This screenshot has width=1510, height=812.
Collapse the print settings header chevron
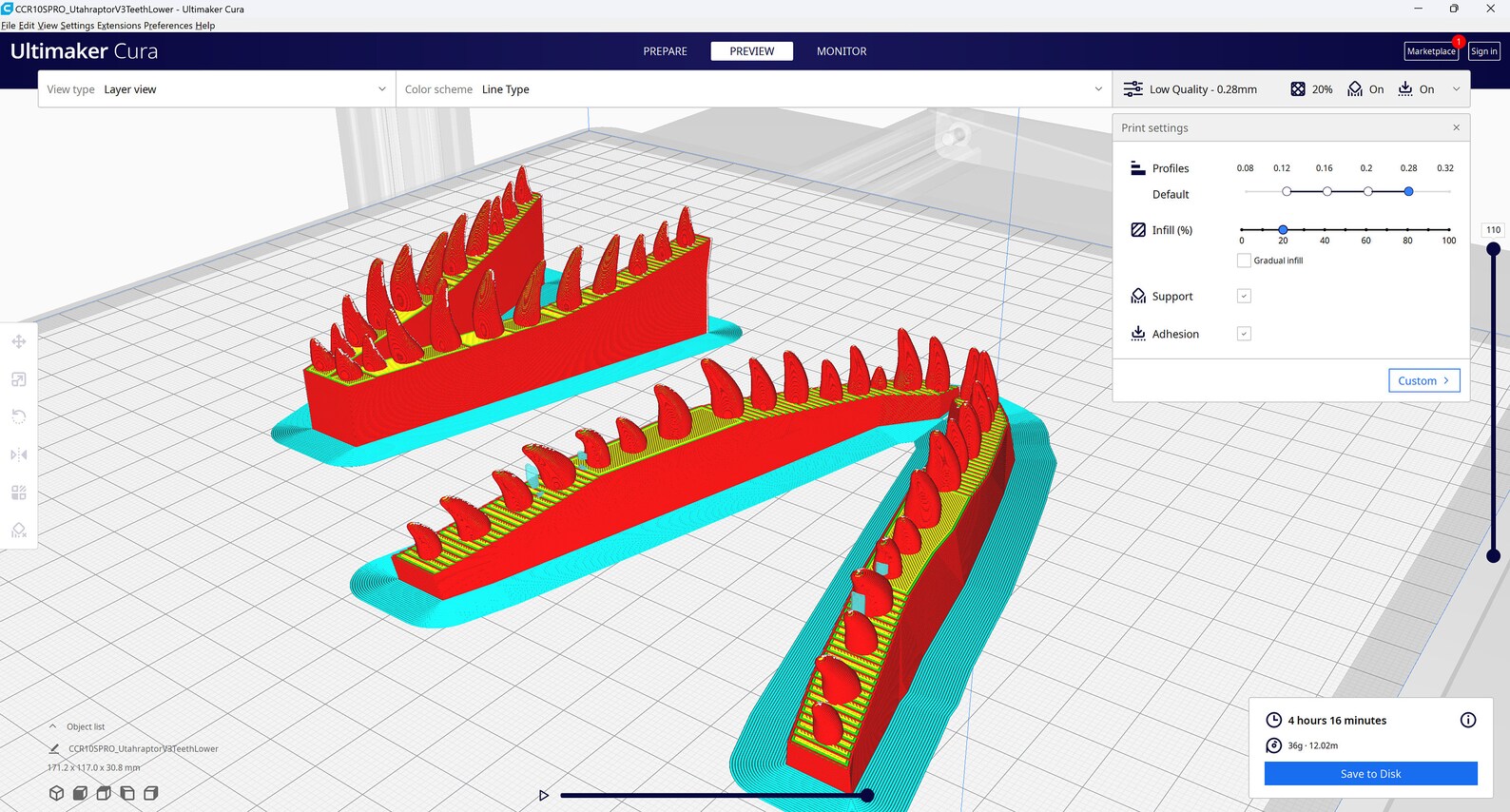[1456, 89]
